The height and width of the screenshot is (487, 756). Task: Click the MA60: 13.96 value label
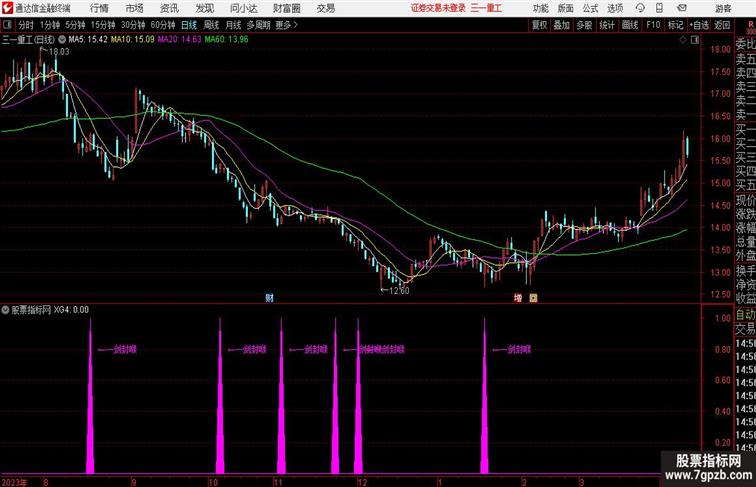tap(227, 40)
